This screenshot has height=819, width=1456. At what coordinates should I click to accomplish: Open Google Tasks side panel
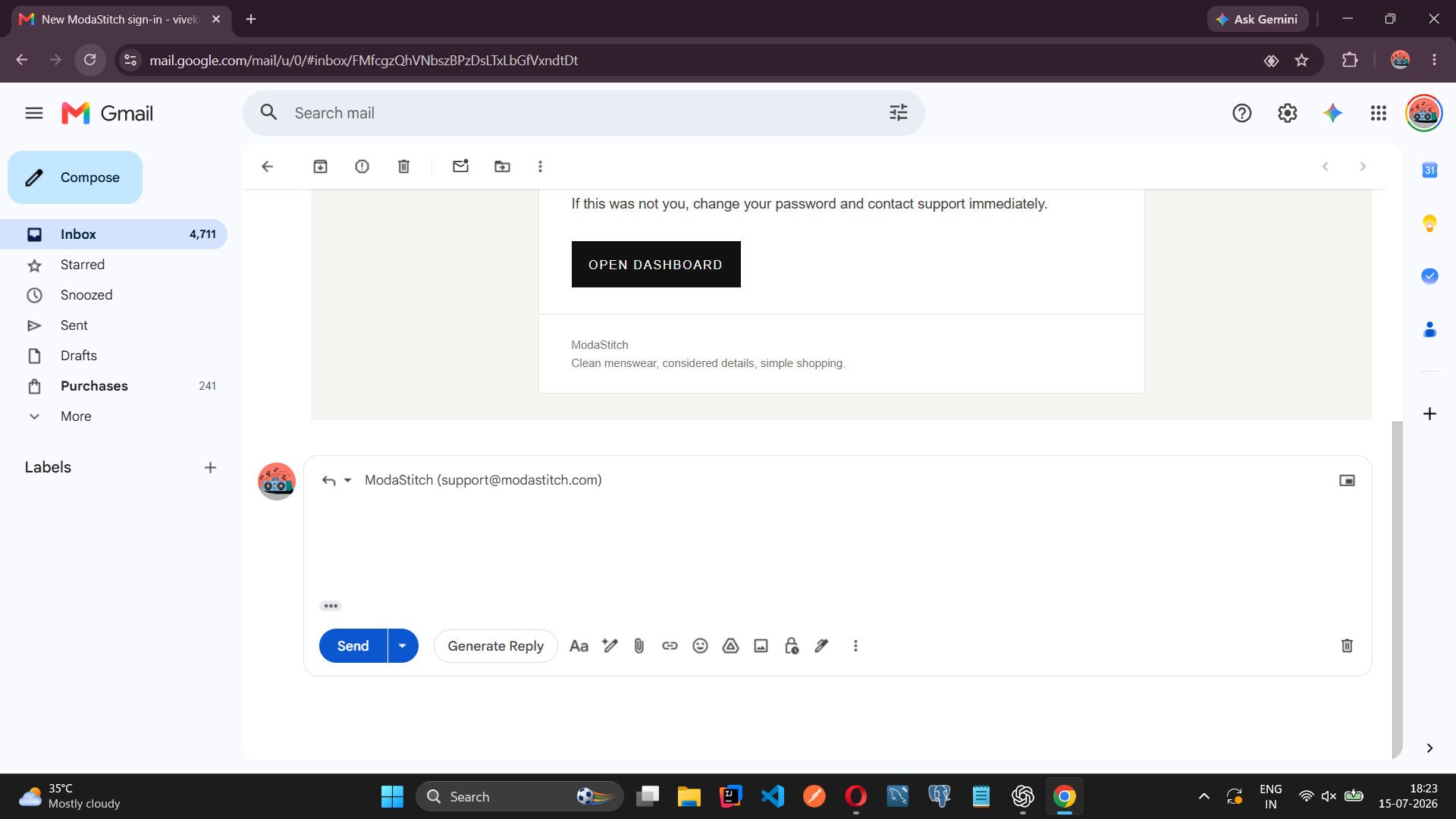1429,276
